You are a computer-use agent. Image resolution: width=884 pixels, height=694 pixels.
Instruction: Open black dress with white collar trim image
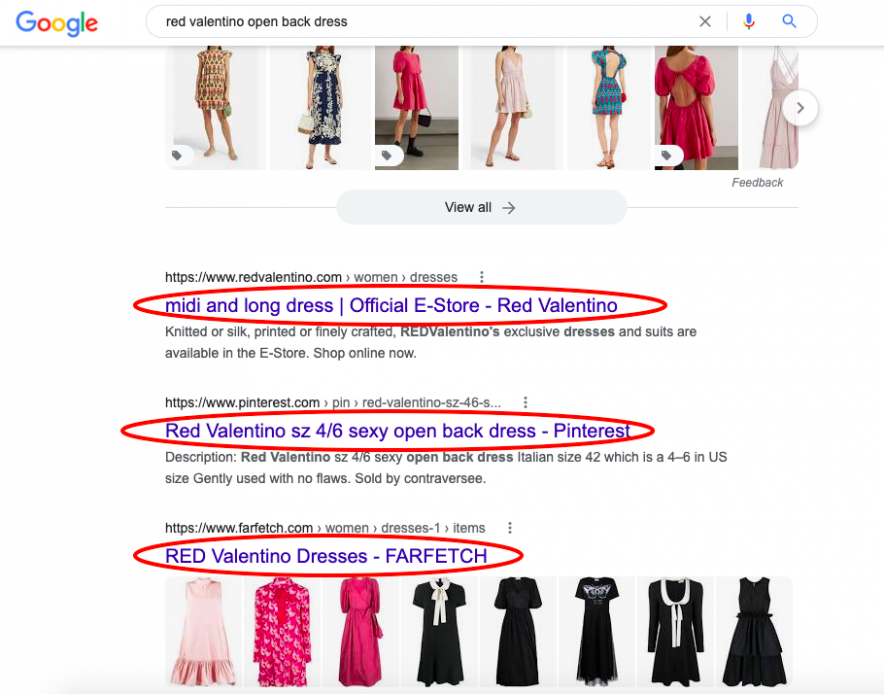[x=675, y=631]
